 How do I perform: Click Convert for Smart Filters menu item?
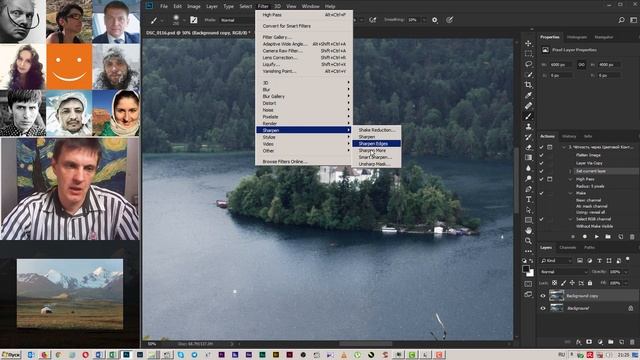point(304,26)
